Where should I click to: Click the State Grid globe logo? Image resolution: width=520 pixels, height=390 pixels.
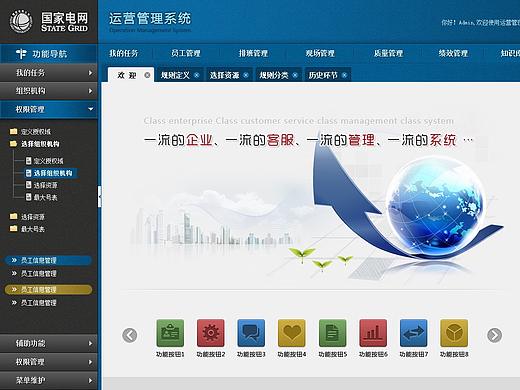(21, 21)
